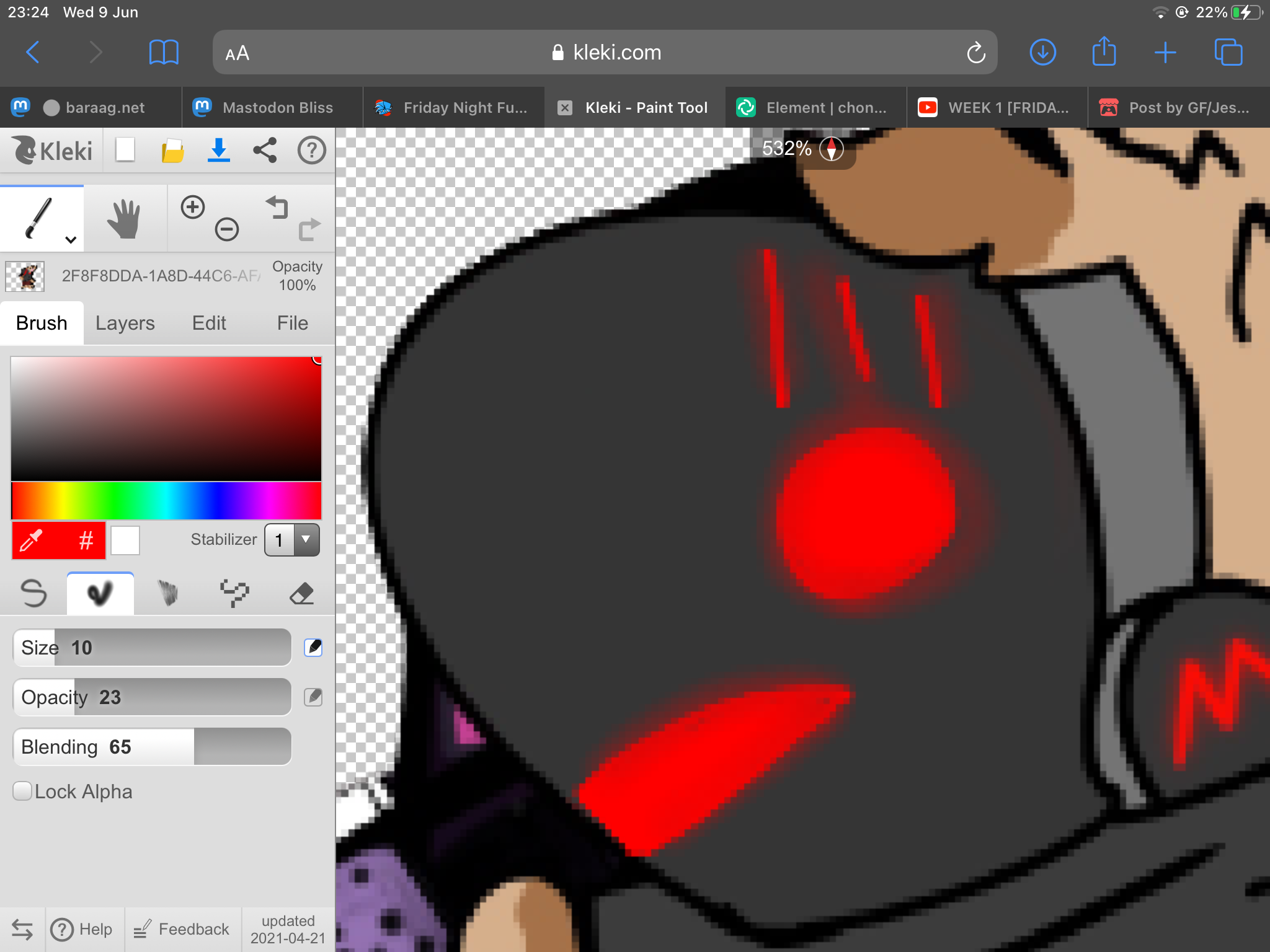Click the rainbow hue slider bar

pos(166,501)
